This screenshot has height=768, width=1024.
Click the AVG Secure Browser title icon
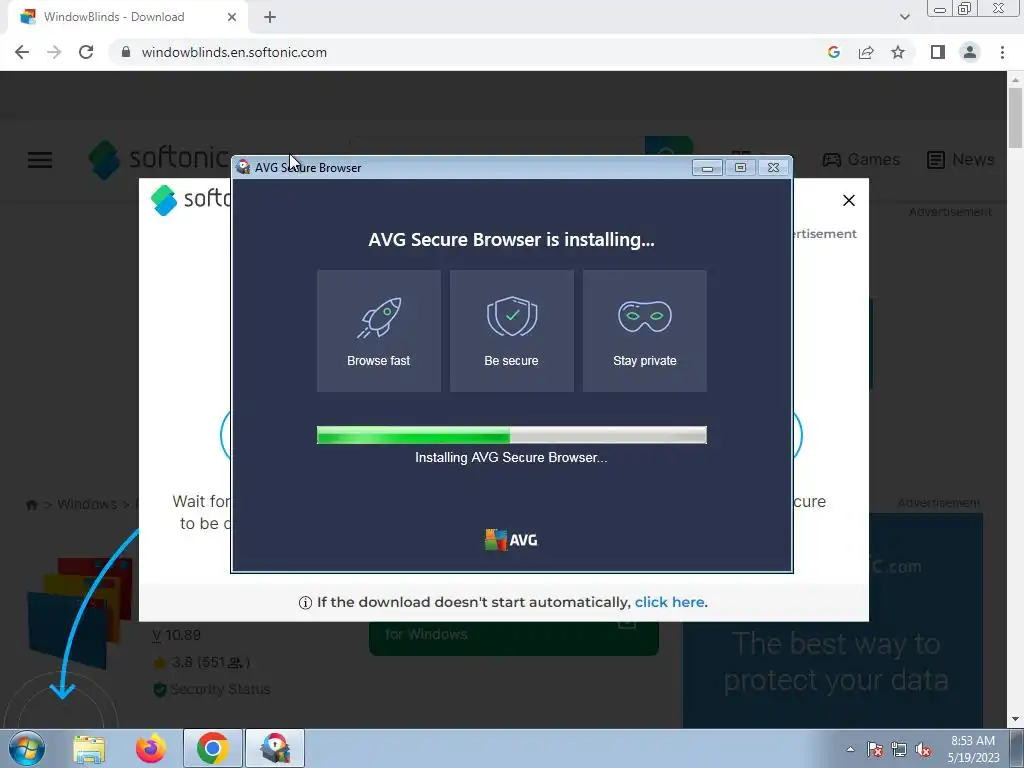coord(243,167)
